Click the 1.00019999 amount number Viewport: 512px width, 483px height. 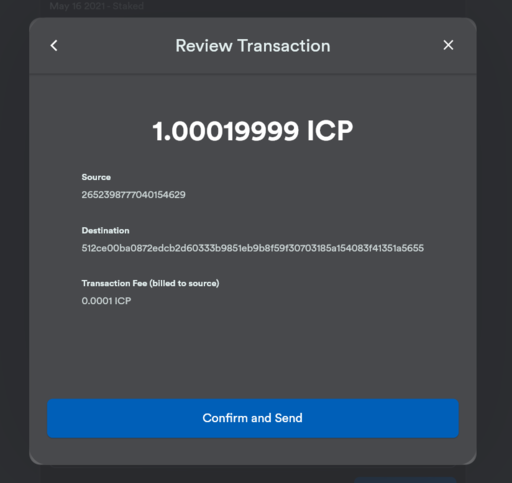225,131
